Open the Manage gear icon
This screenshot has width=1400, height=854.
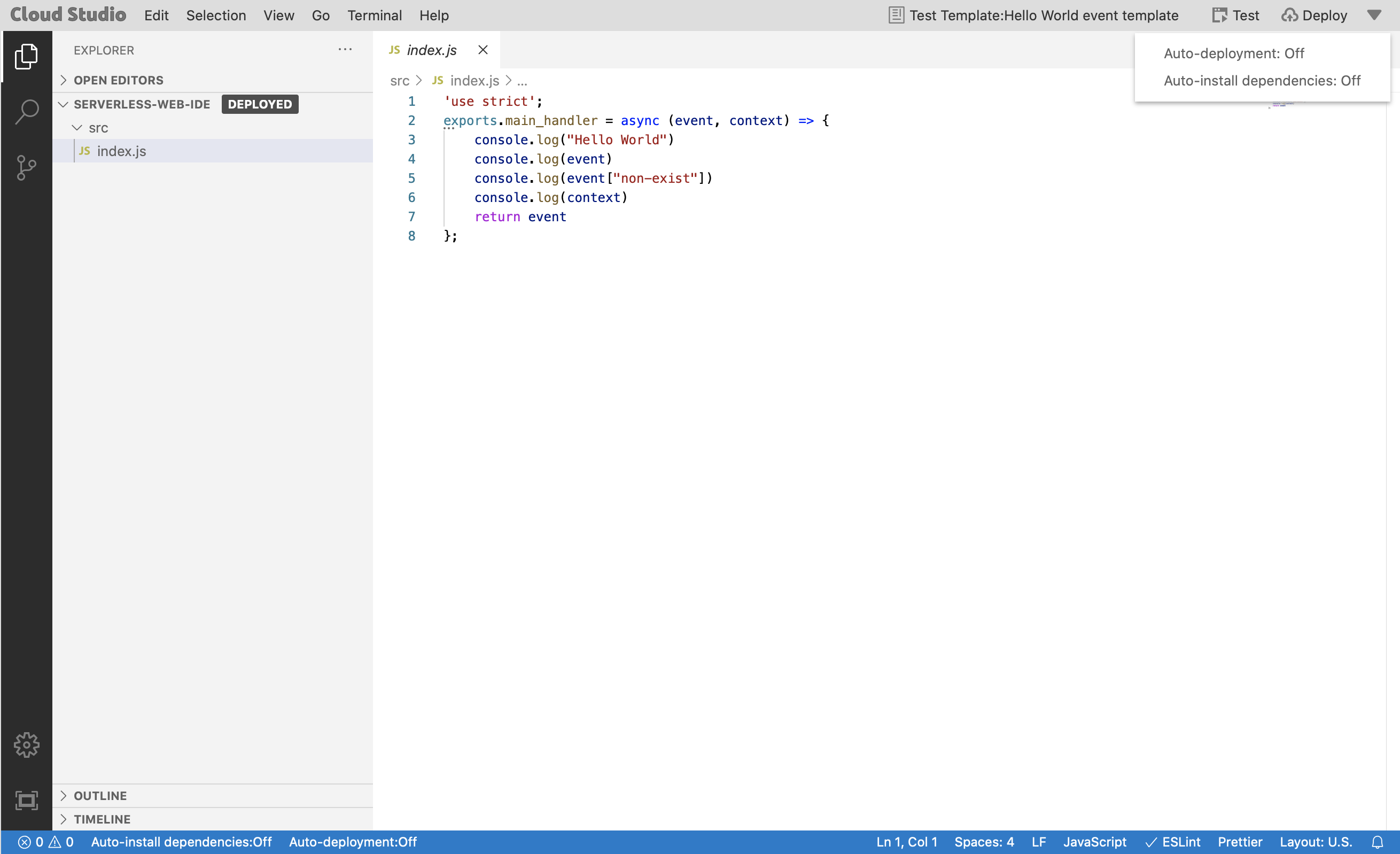click(x=26, y=744)
